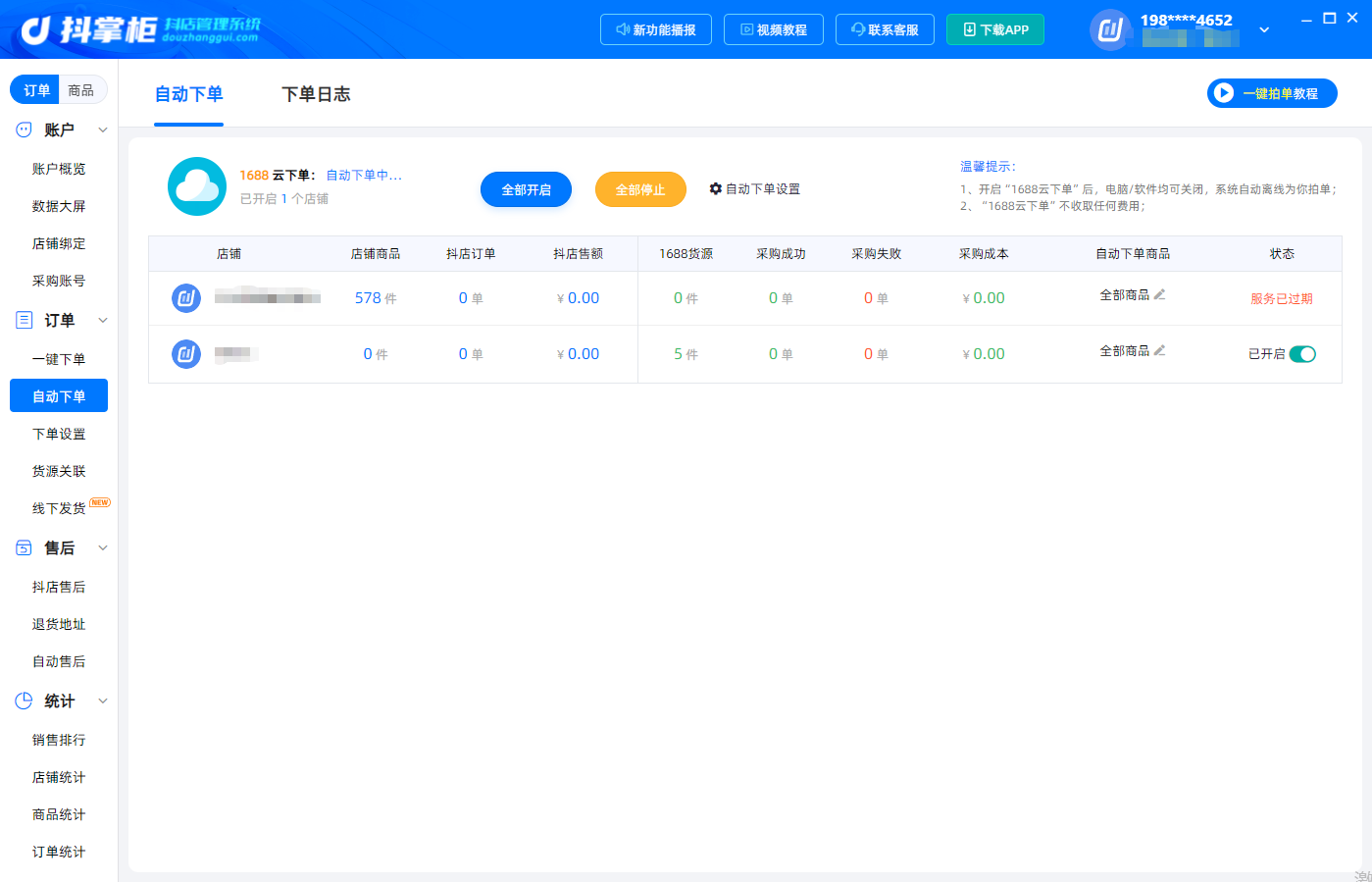Open 商品统计 in sidebar
Screen dimensions: 1372x882
(59, 814)
